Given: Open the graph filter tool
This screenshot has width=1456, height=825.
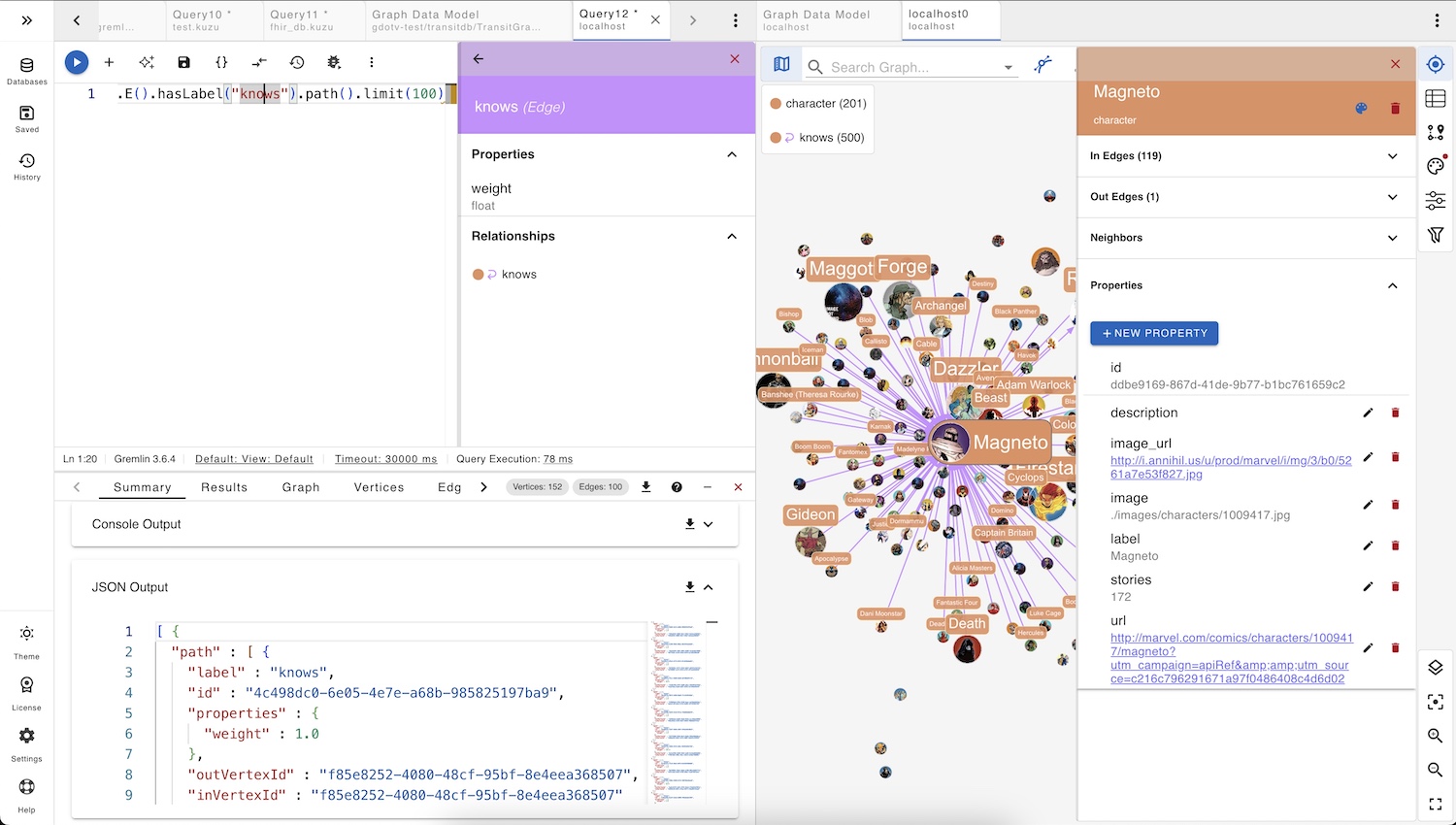Looking at the screenshot, I should point(1435,235).
